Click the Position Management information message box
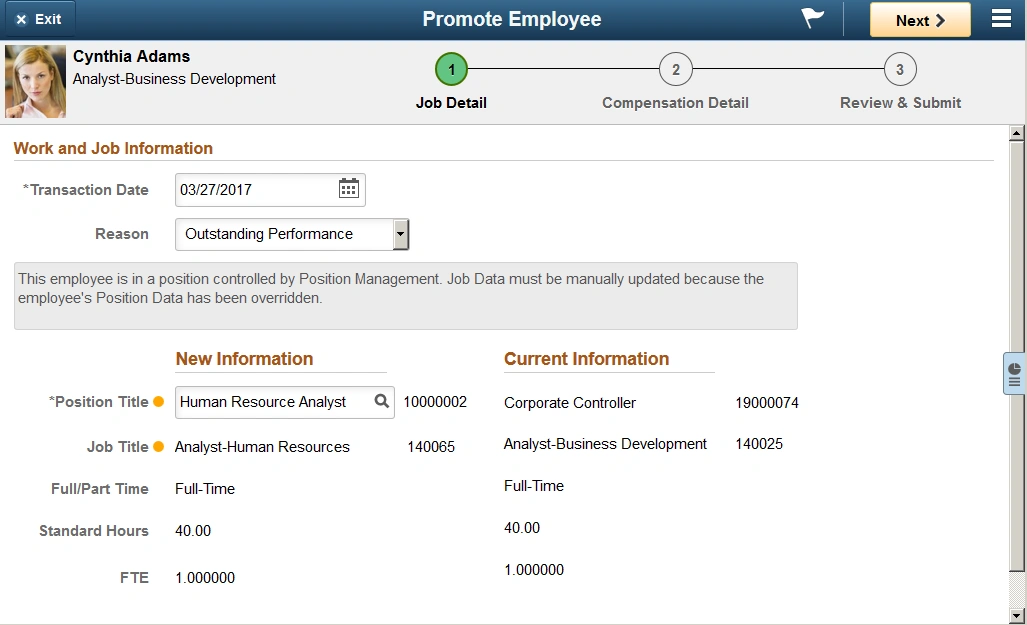This screenshot has height=625, width=1027. coord(405,296)
